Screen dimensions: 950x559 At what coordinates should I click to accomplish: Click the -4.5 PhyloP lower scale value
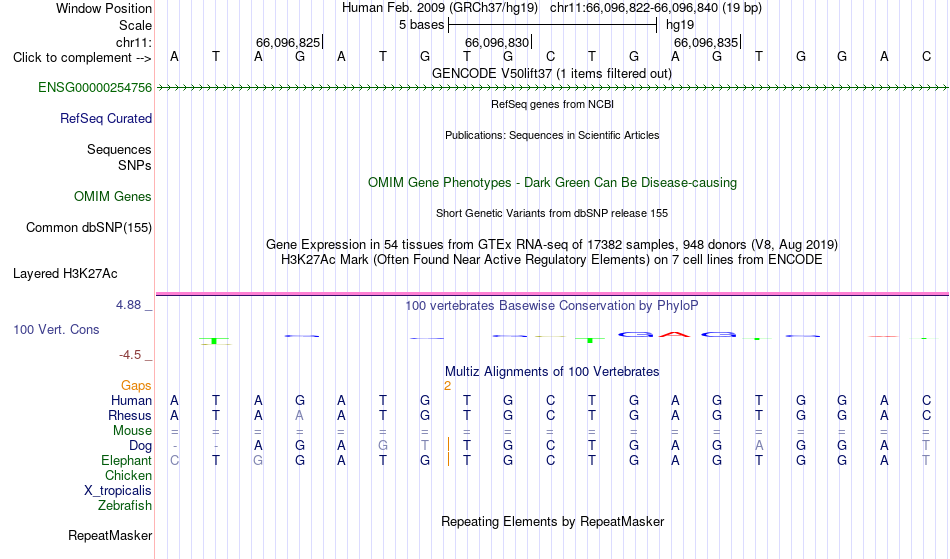tap(130, 354)
